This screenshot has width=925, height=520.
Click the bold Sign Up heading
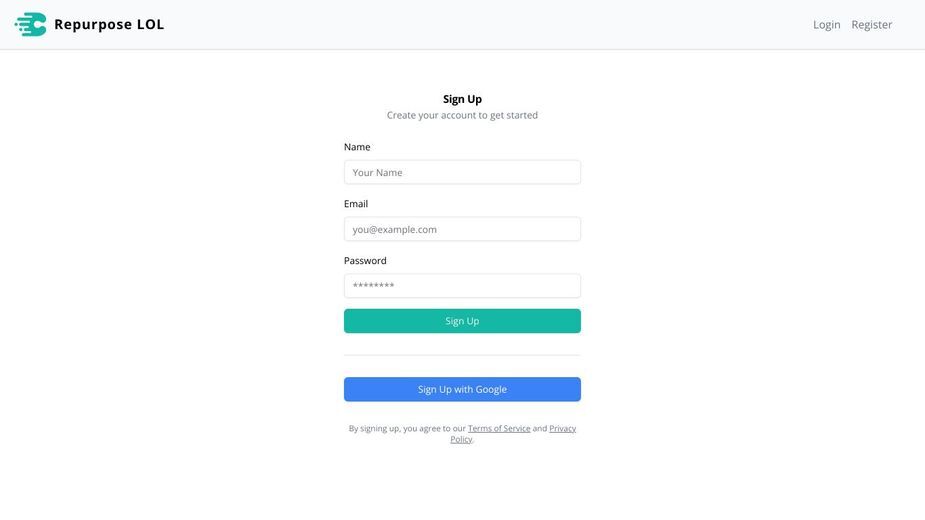pos(462,99)
